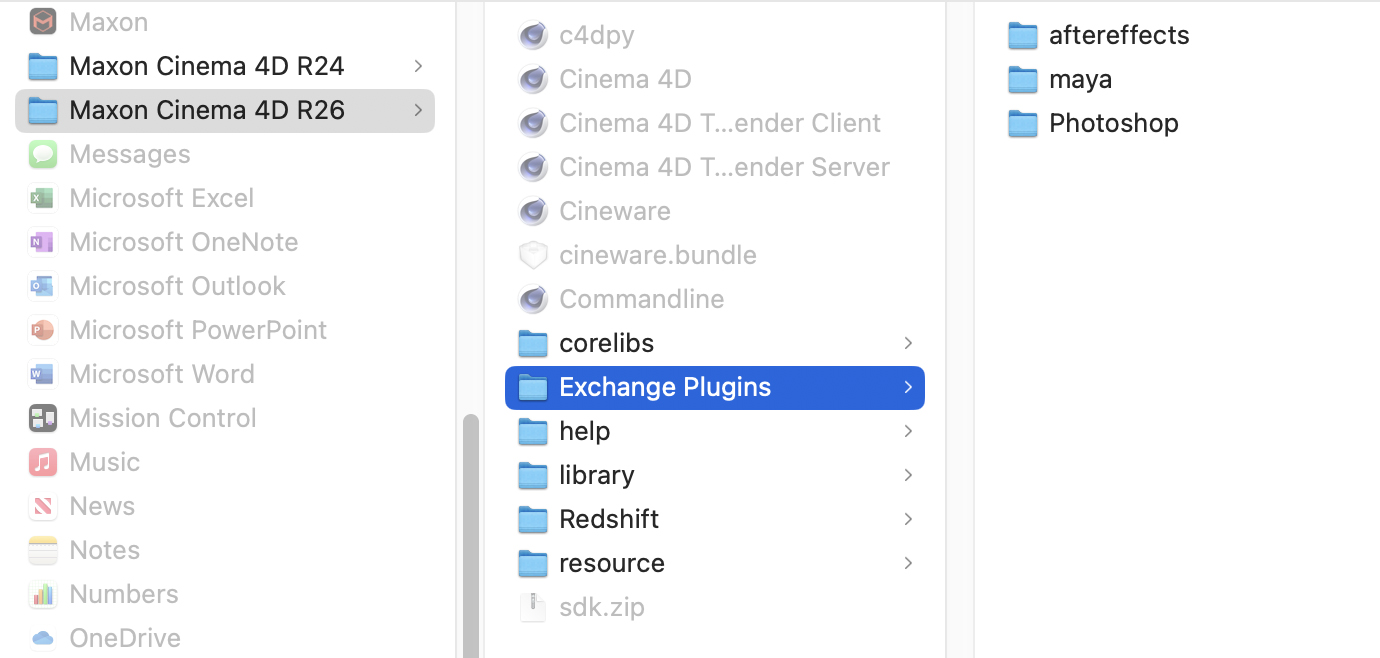Image resolution: width=1380 pixels, height=658 pixels.
Task: Click the aftereffects folder icon
Action: point(1023,35)
